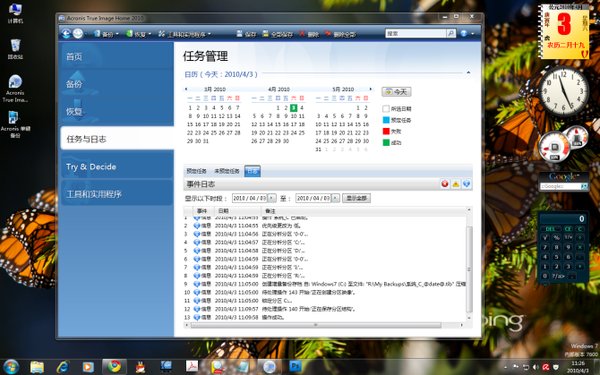The width and height of the screenshot is (600, 375).
Task: Select April 15 in the 4月 2010 calendar
Action: pyautogui.click(x=278, y=124)
